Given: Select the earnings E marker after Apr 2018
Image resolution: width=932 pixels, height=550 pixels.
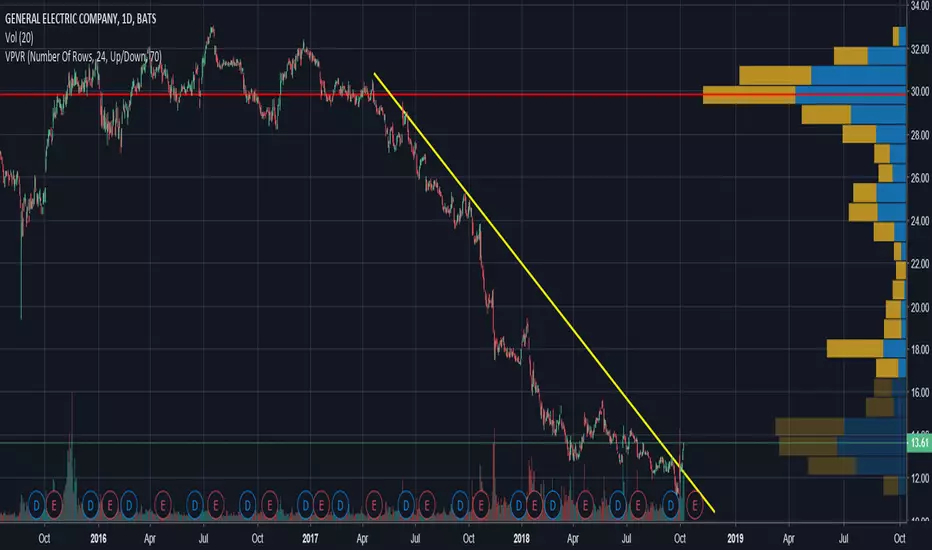Looking at the screenshot, I should tap(585, 506).
